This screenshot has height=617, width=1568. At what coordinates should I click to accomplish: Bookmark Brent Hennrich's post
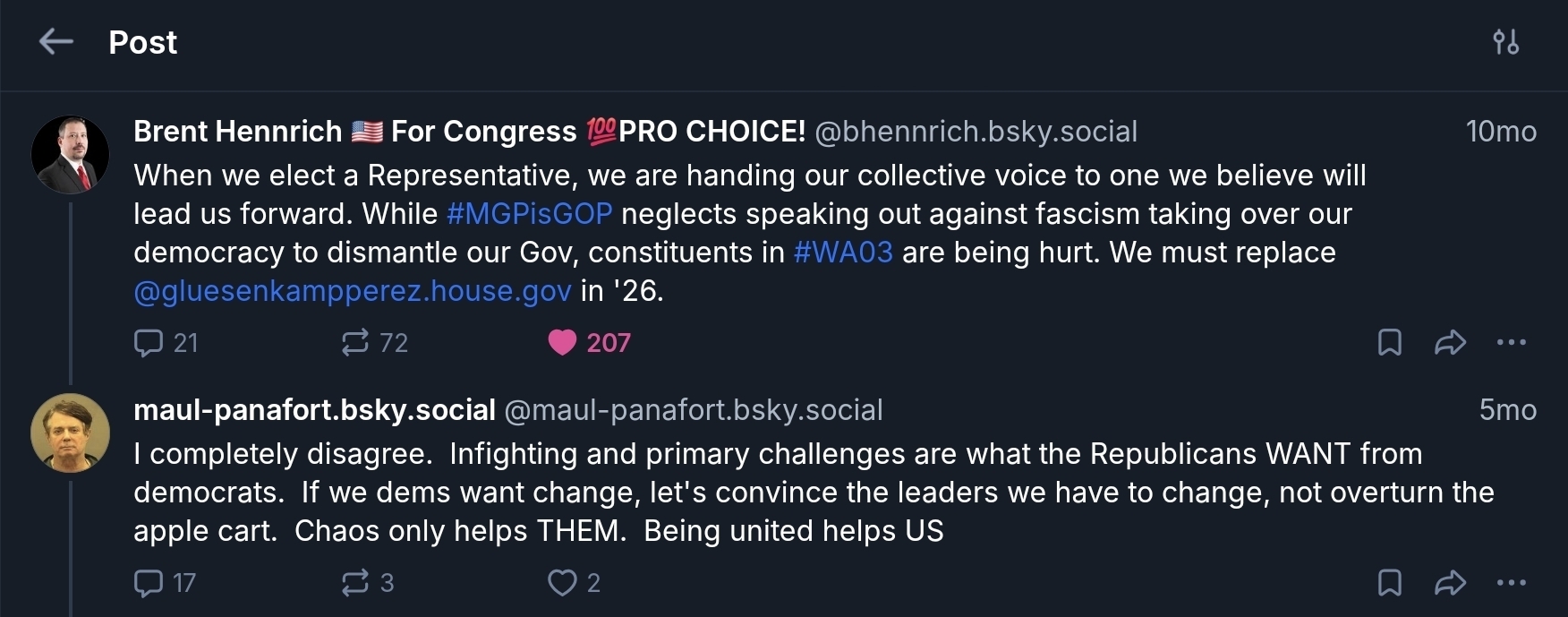(1389, 343)
